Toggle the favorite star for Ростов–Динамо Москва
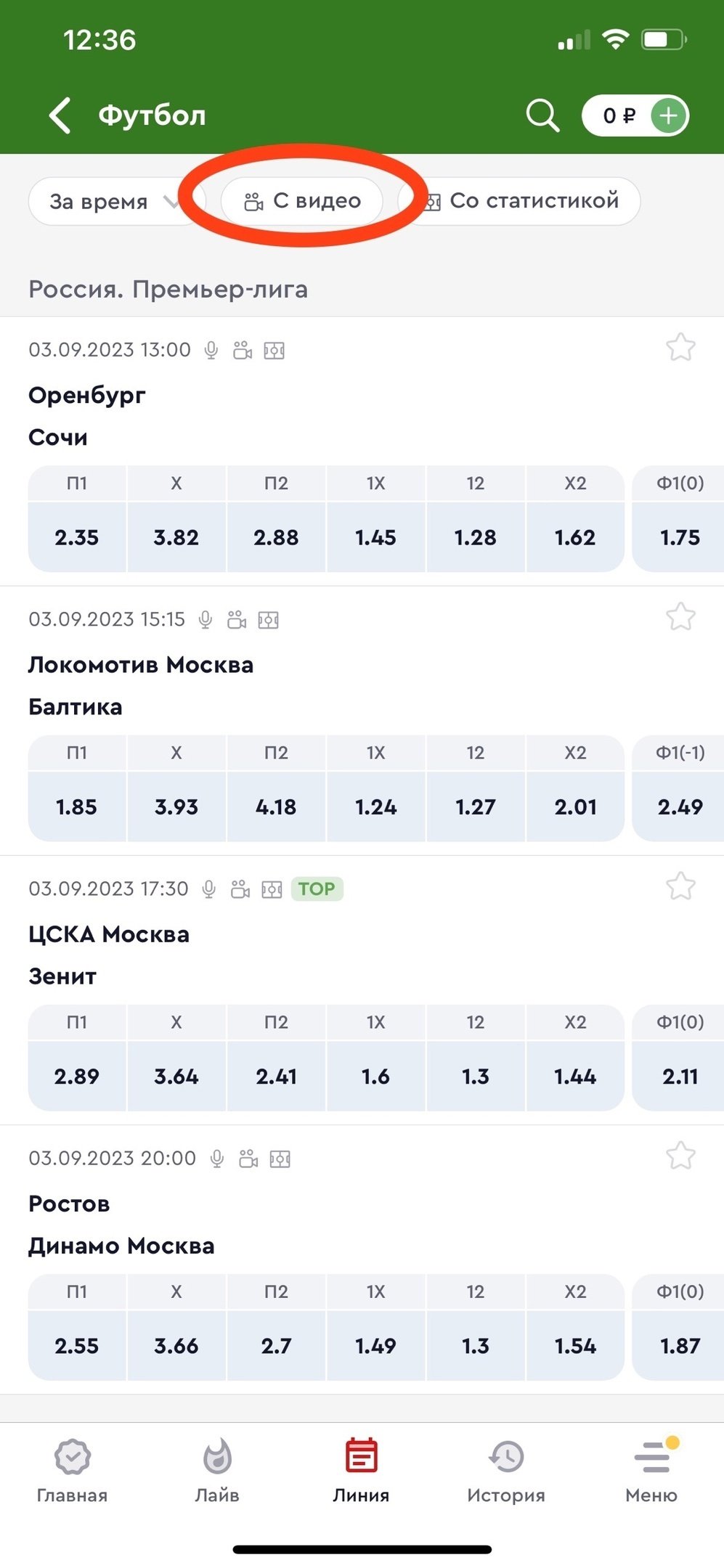The width and height of the screenshot is (724, 1568). (x=680, y=1156)
